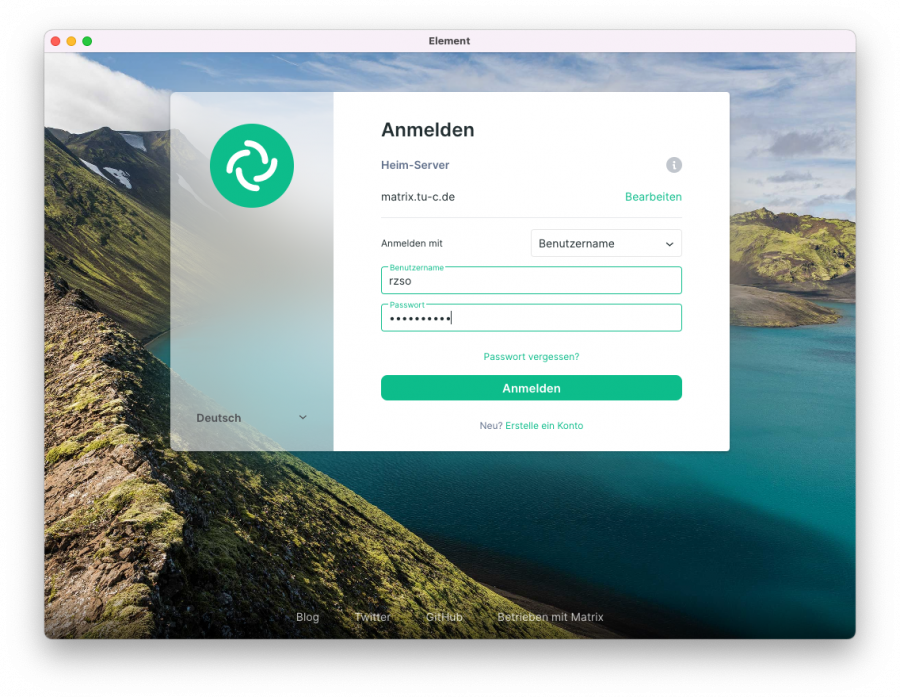900x697 pixels.
Task: Open the GitHub footer link
Action: tap(444, 617)
